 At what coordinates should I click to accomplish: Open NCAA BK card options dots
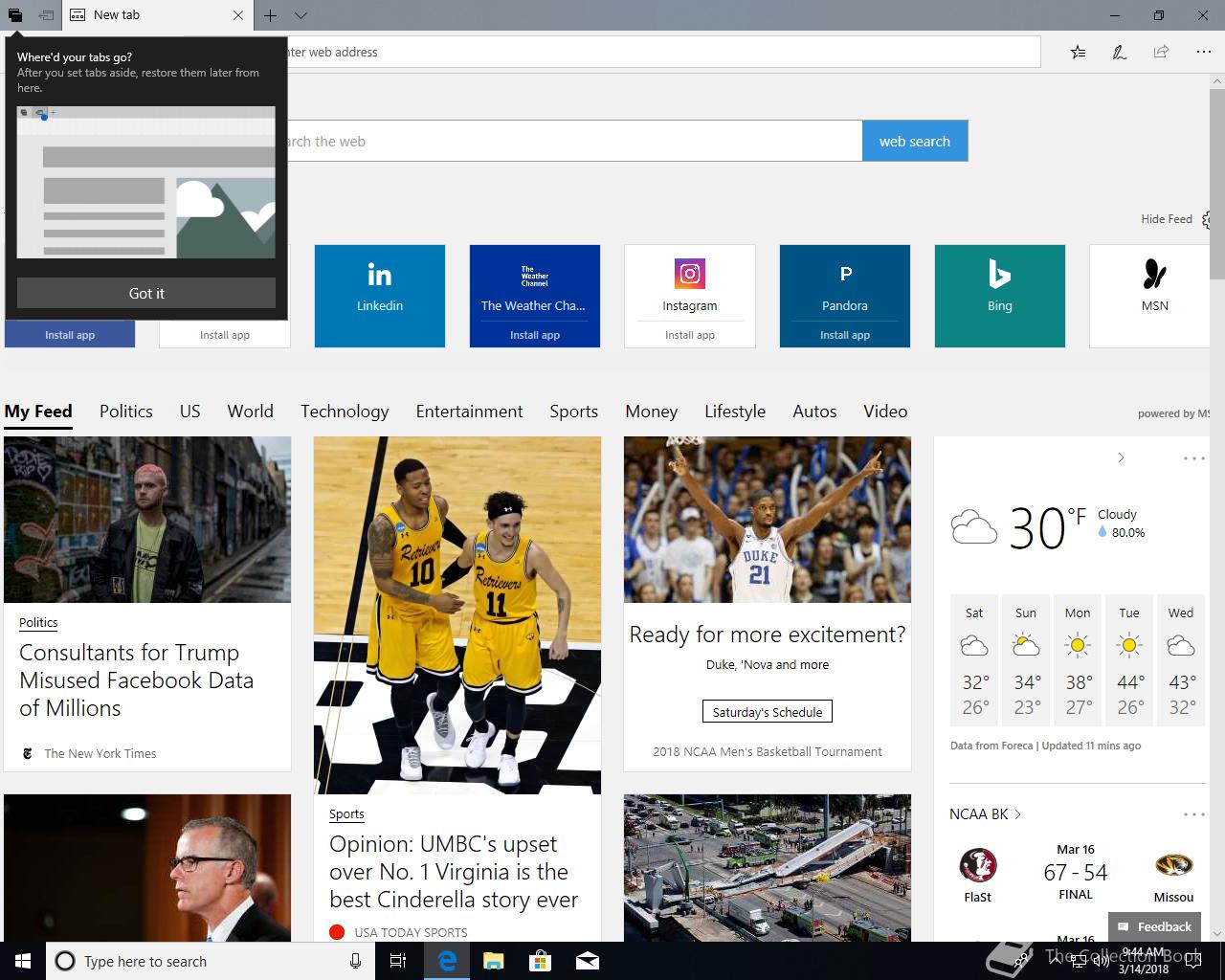(x=1193, y=814)
